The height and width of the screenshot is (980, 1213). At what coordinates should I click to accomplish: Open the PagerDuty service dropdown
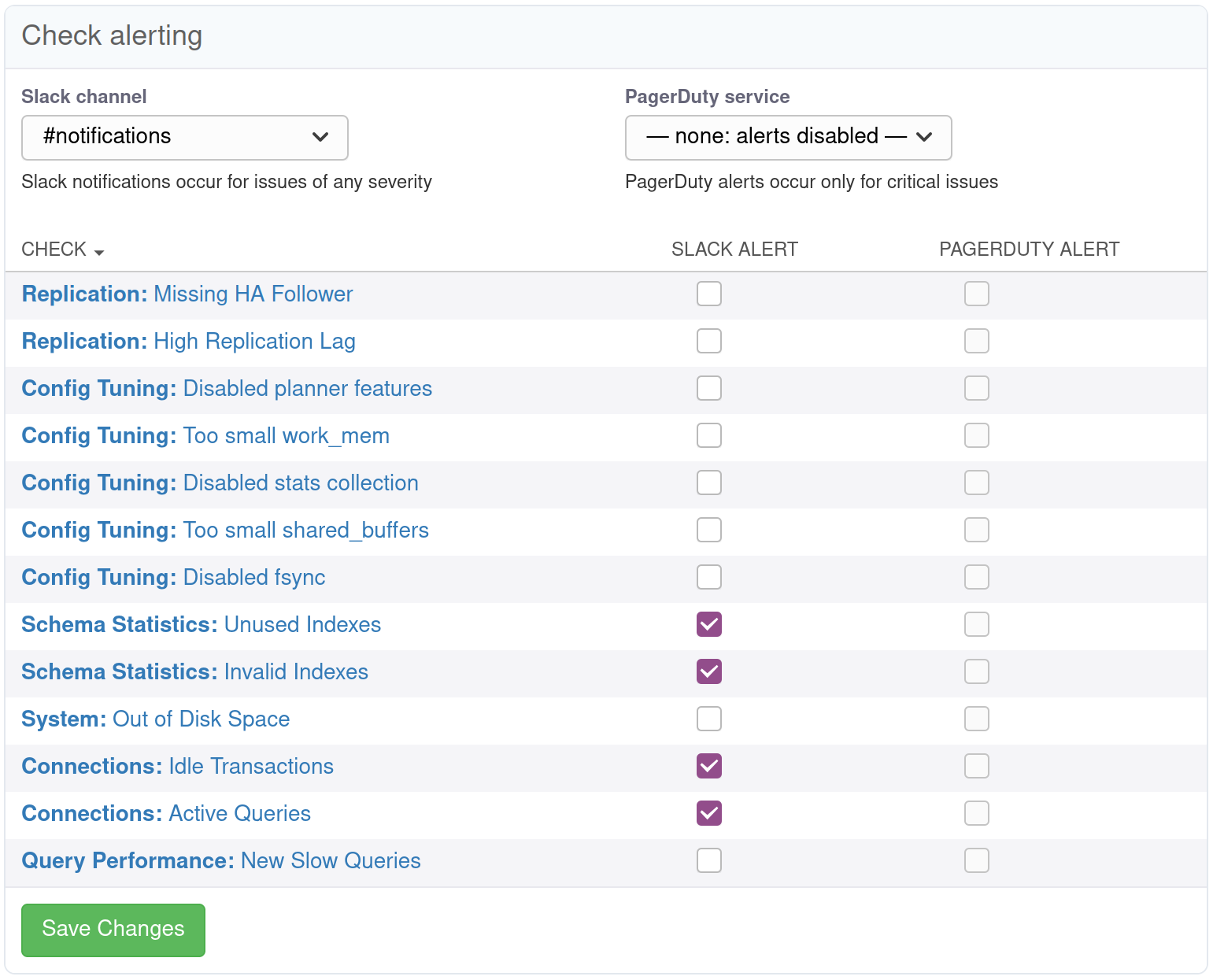788,137
